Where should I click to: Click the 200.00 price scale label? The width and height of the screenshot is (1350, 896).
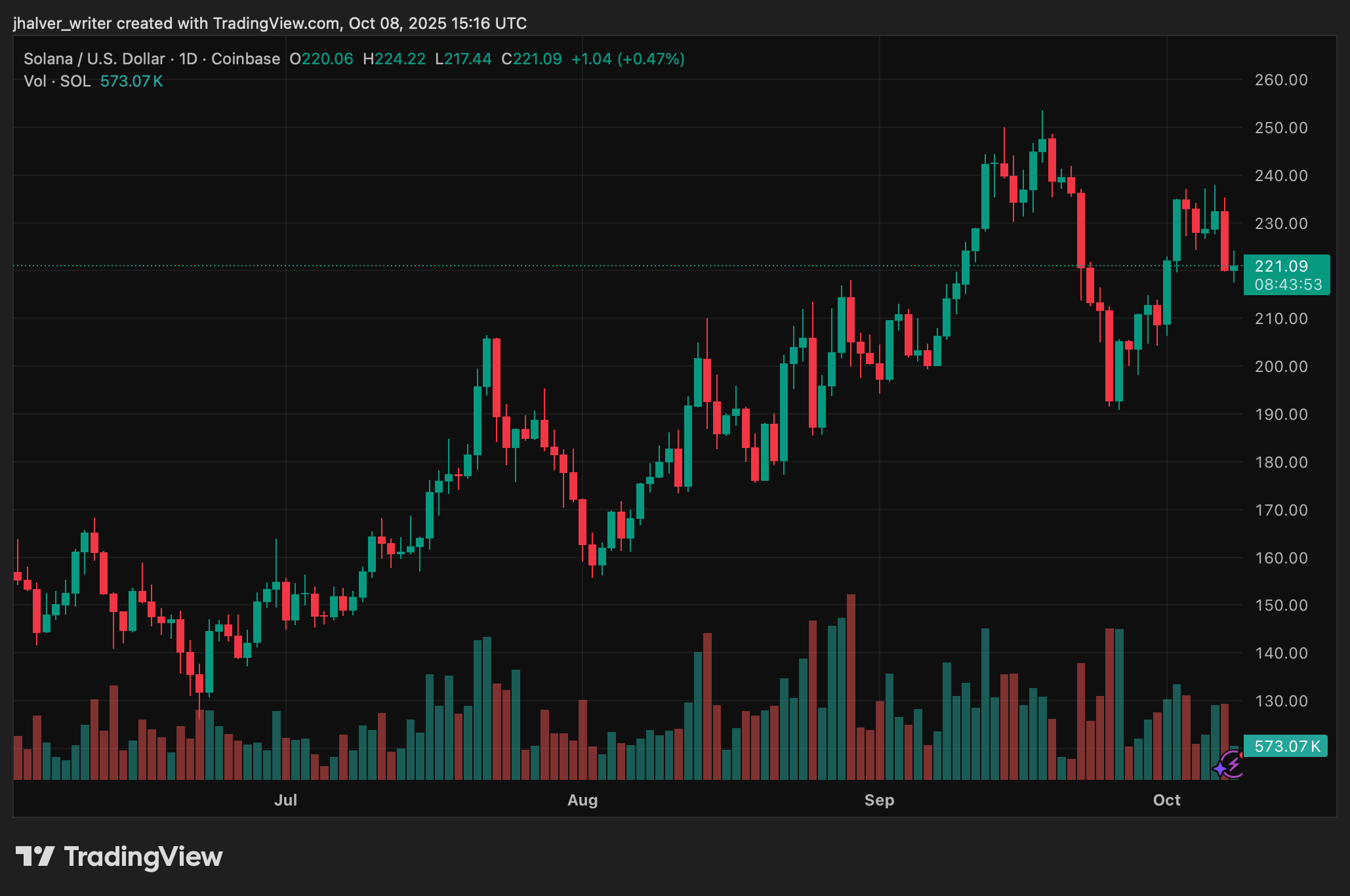click(x=1280, y=367)
